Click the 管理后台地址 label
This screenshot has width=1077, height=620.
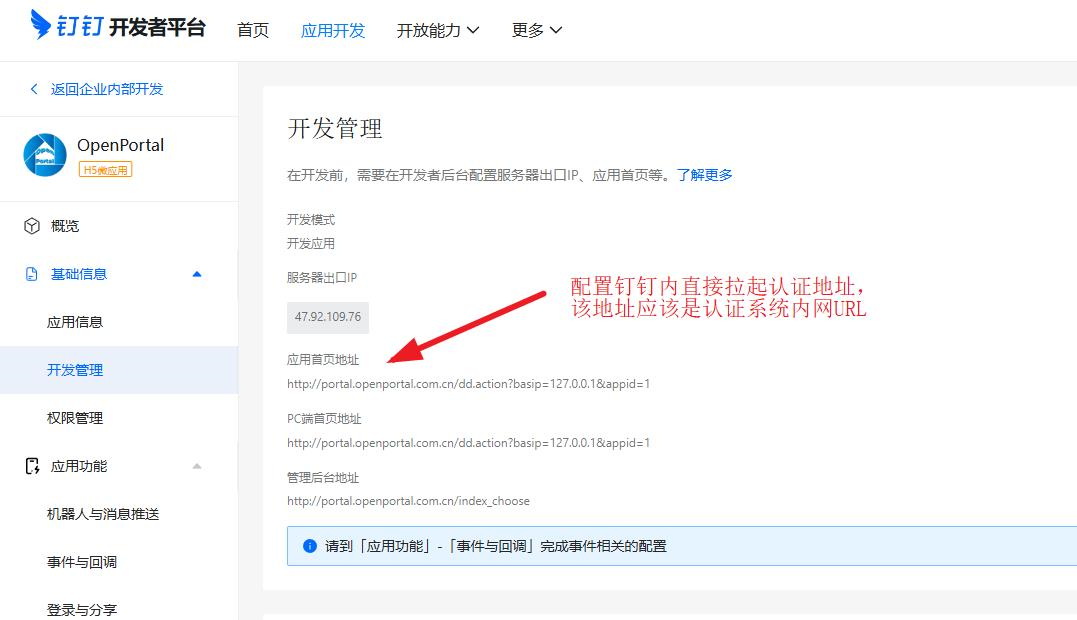tap(323, 478)
